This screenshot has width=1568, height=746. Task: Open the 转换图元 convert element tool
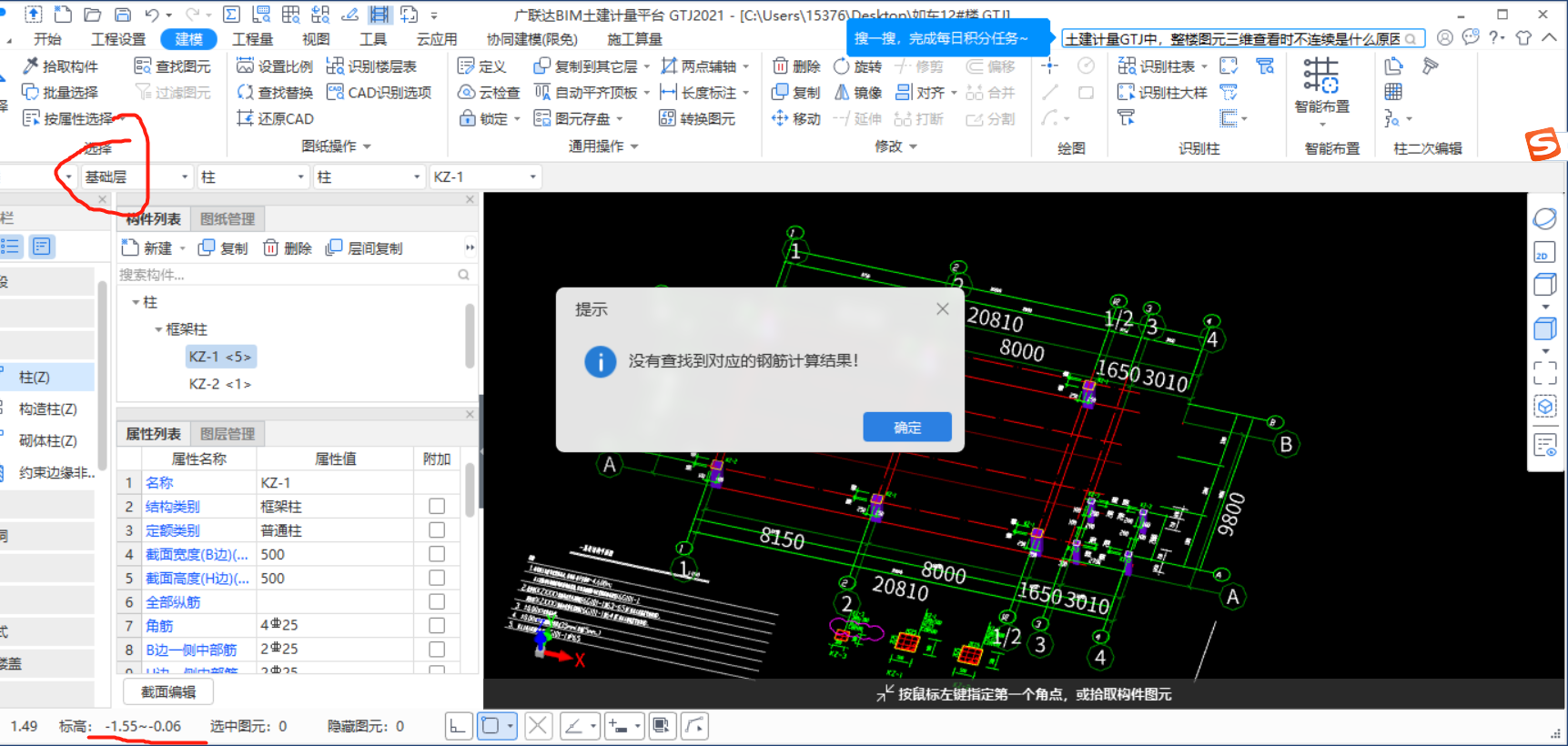pyautogui.click(x=697, y=118)
